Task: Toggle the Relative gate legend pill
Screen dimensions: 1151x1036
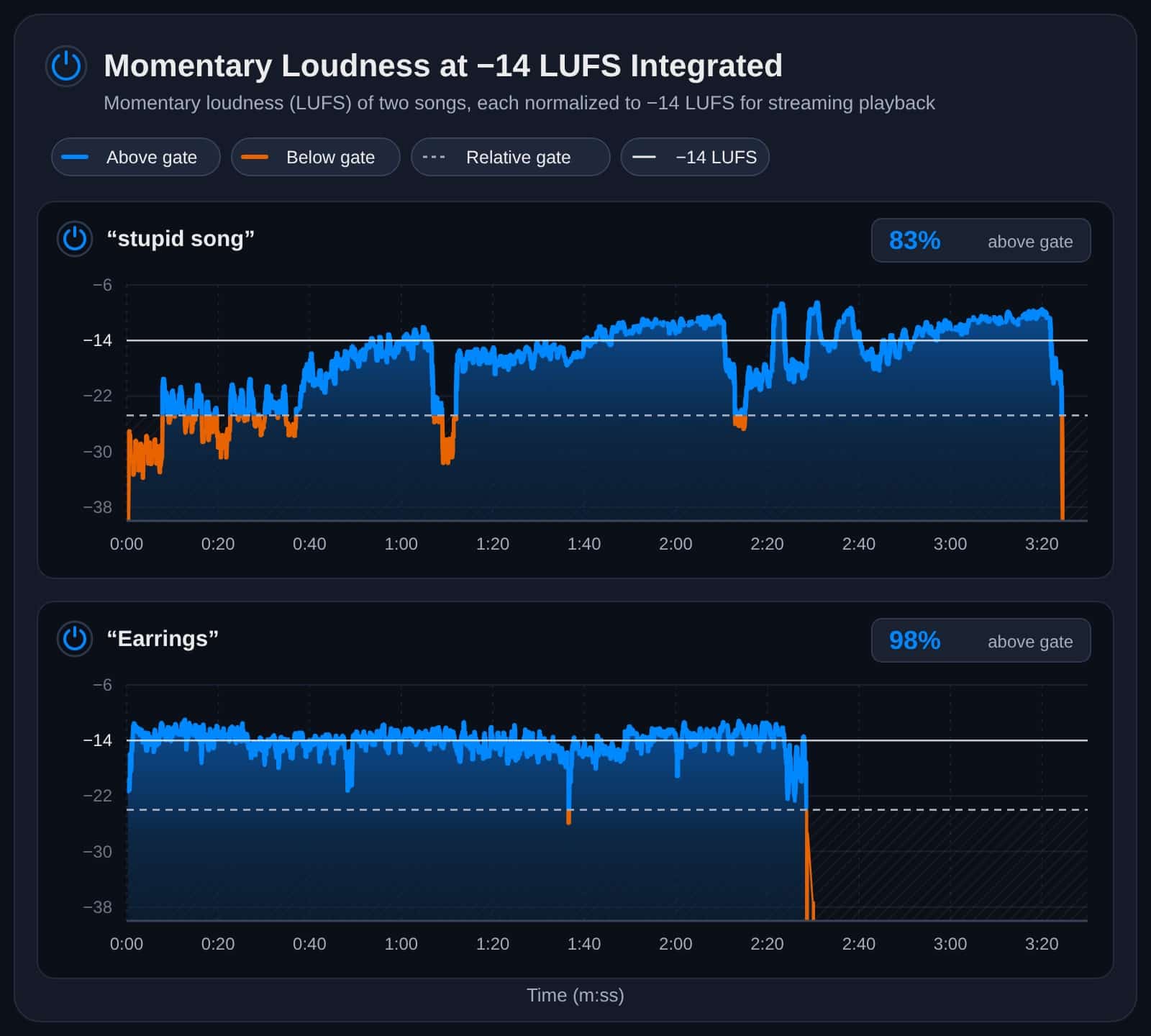Action: click(511, 157)
